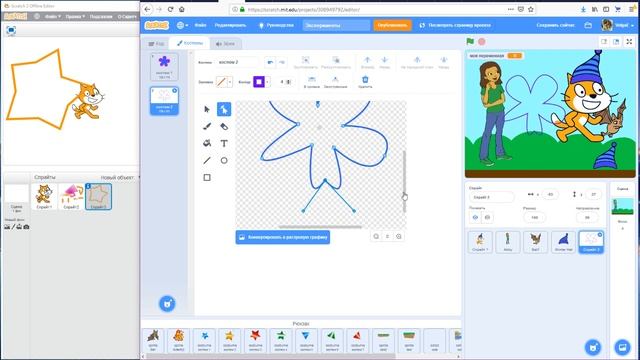
Task: Redo costume edit
Action: point(282,62)
